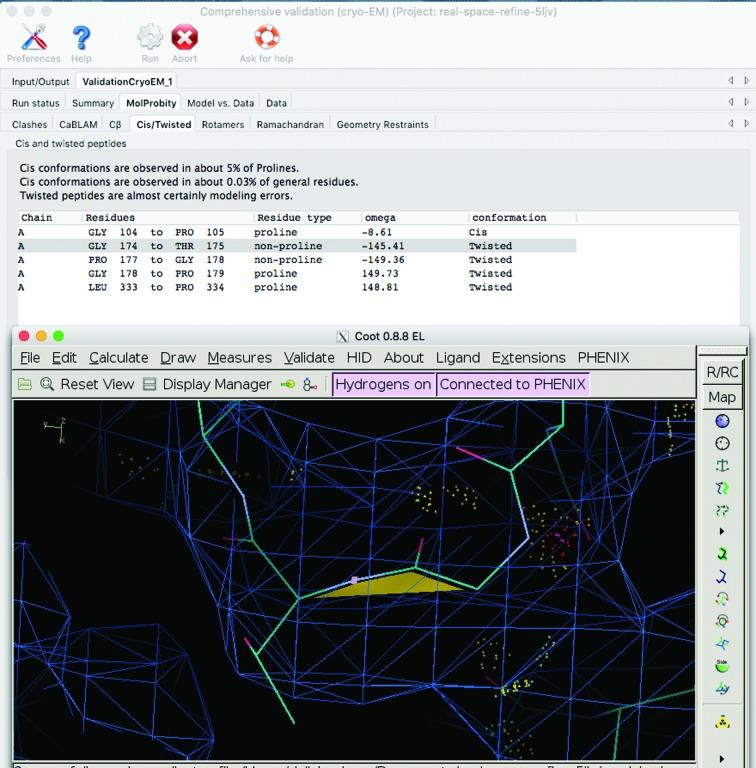This screenshot has width=756, height=768.
Task: Click the Real Space Refine Zone icon
Action: (x=722, y=421)
